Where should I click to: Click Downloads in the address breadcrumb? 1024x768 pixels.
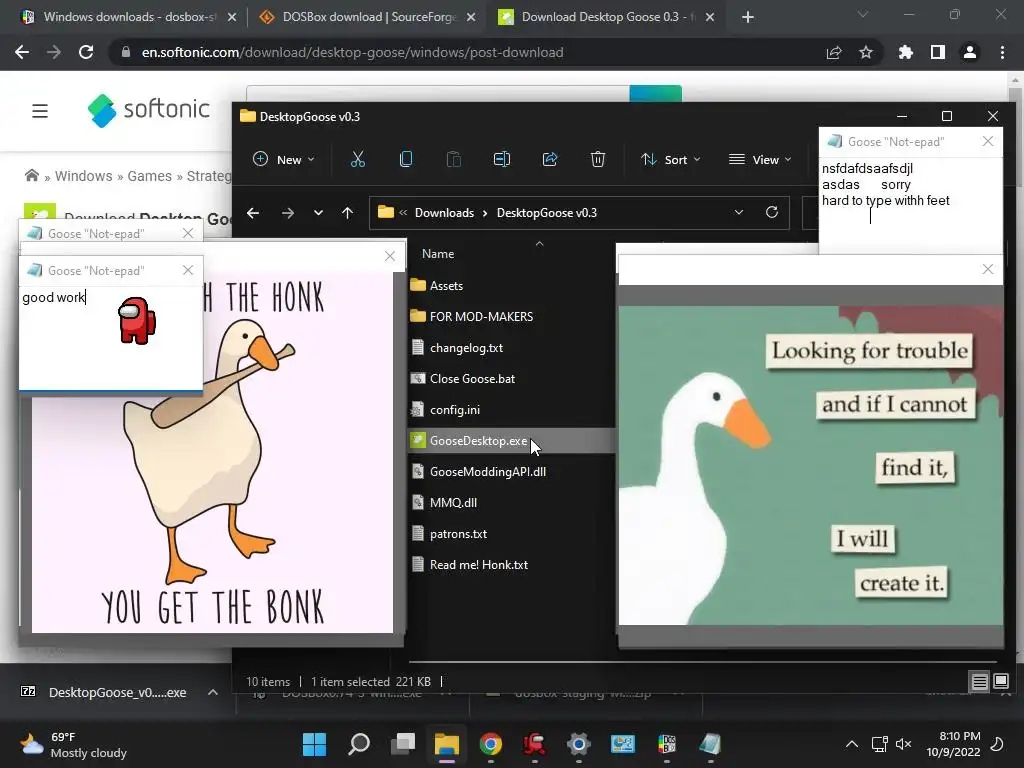tap(444, 213)
